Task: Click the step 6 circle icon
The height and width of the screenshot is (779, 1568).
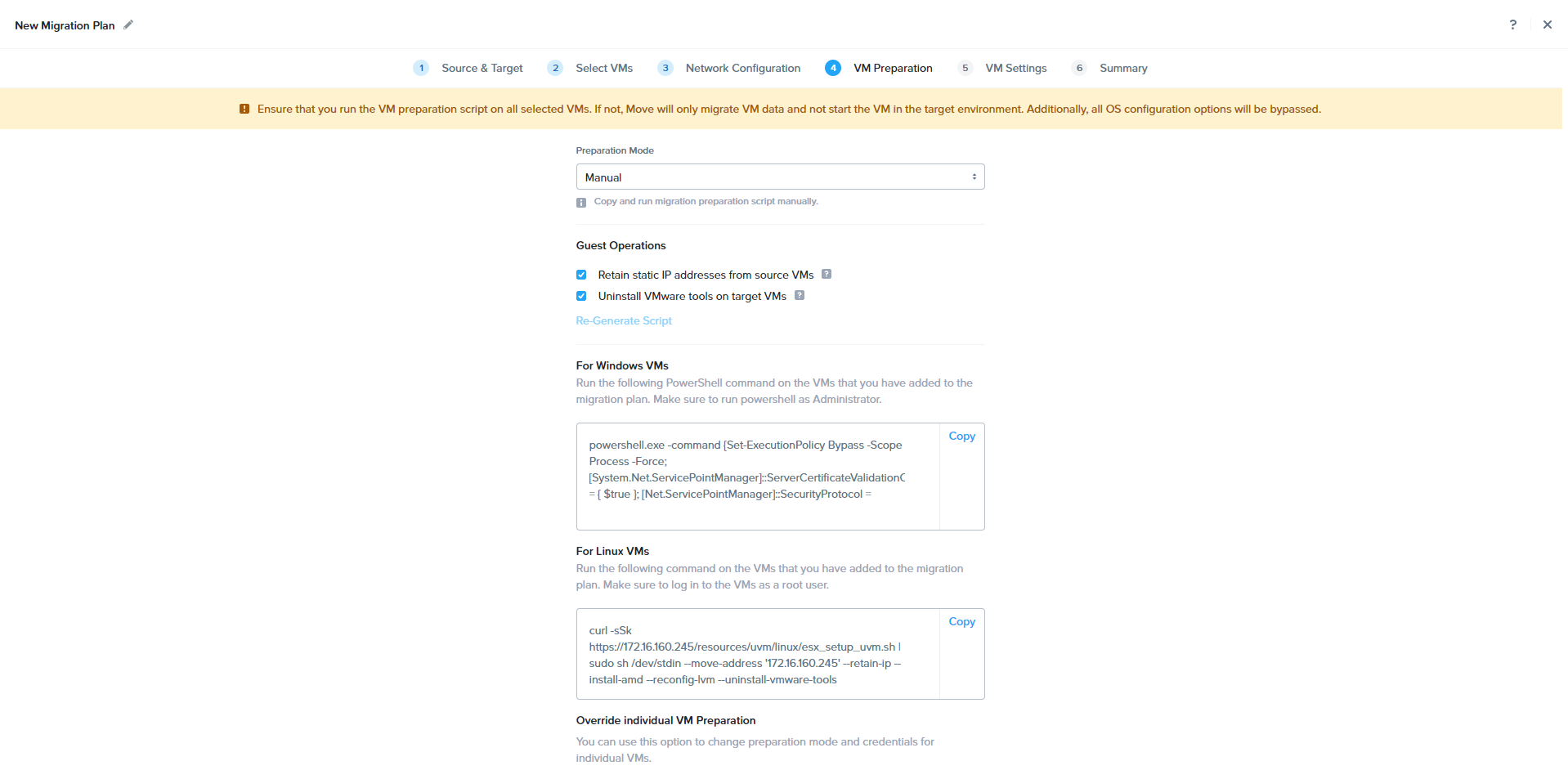Action: (1079, 68)
